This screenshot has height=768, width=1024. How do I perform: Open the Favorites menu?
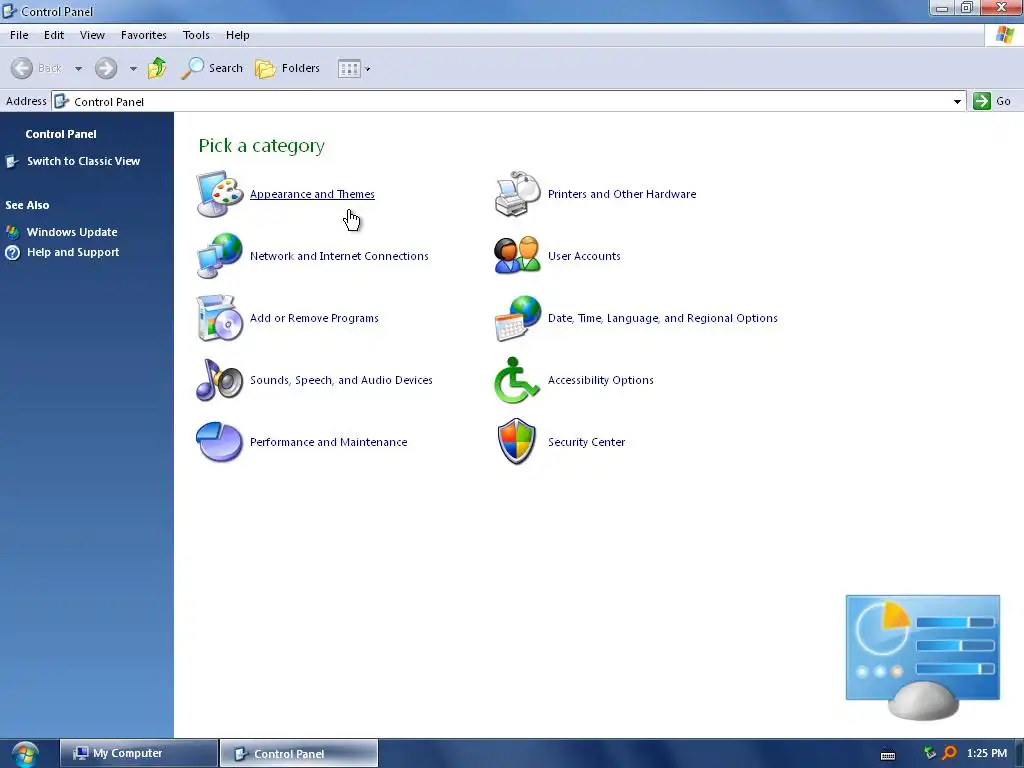tap(144, 35)
